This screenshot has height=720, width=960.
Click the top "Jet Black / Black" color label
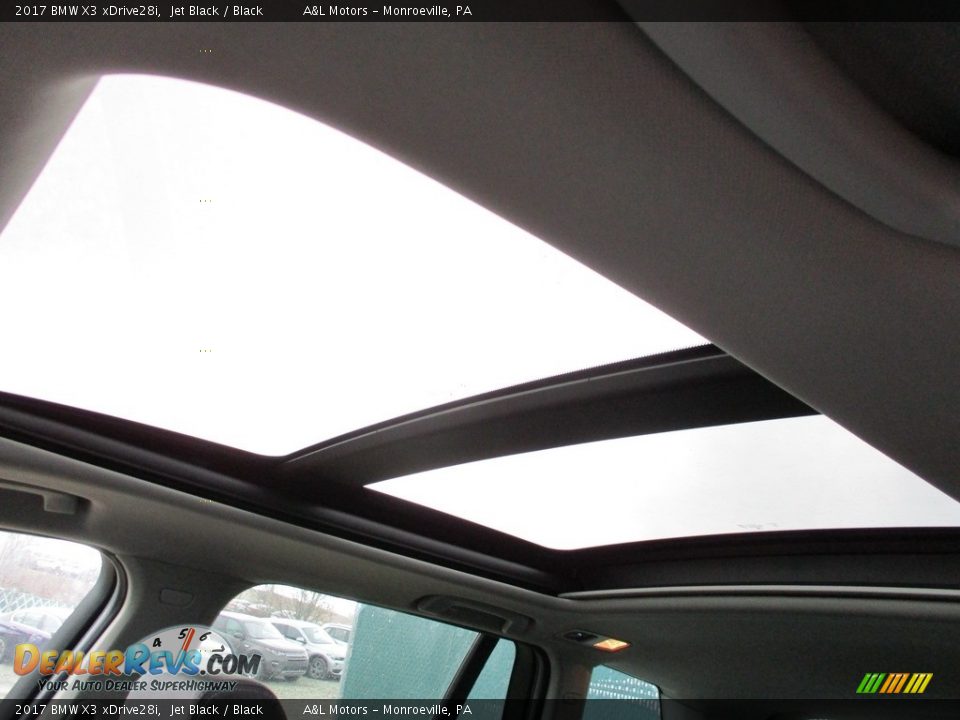(x=216, y=11)
